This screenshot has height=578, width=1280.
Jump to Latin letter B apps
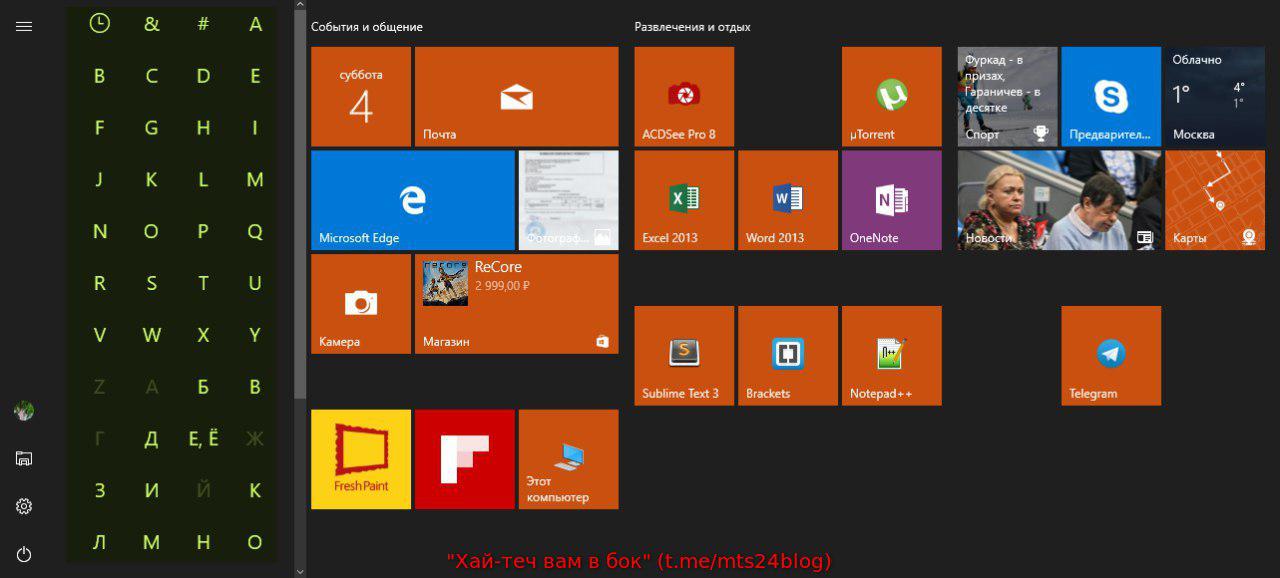coord(99,75)
